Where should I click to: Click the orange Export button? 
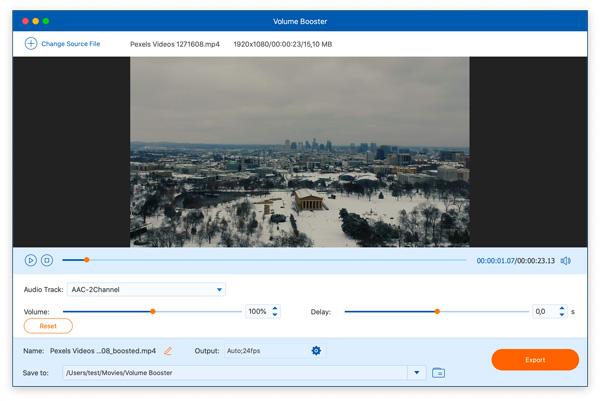tap(535, 360)
